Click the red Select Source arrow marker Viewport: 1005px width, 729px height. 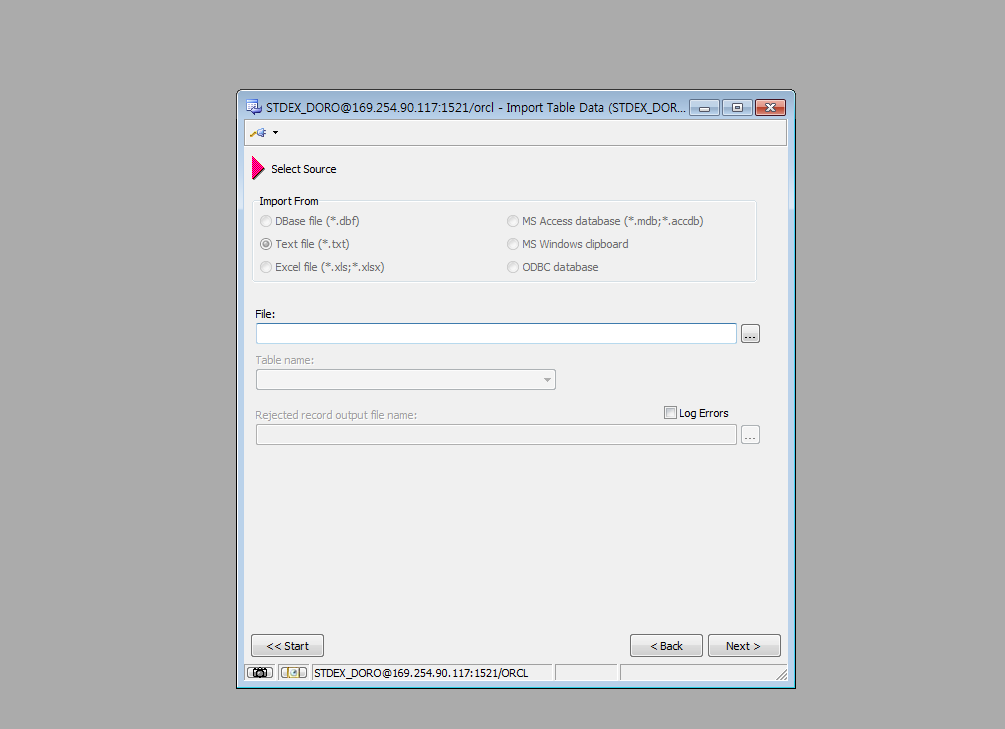point(258,169)
